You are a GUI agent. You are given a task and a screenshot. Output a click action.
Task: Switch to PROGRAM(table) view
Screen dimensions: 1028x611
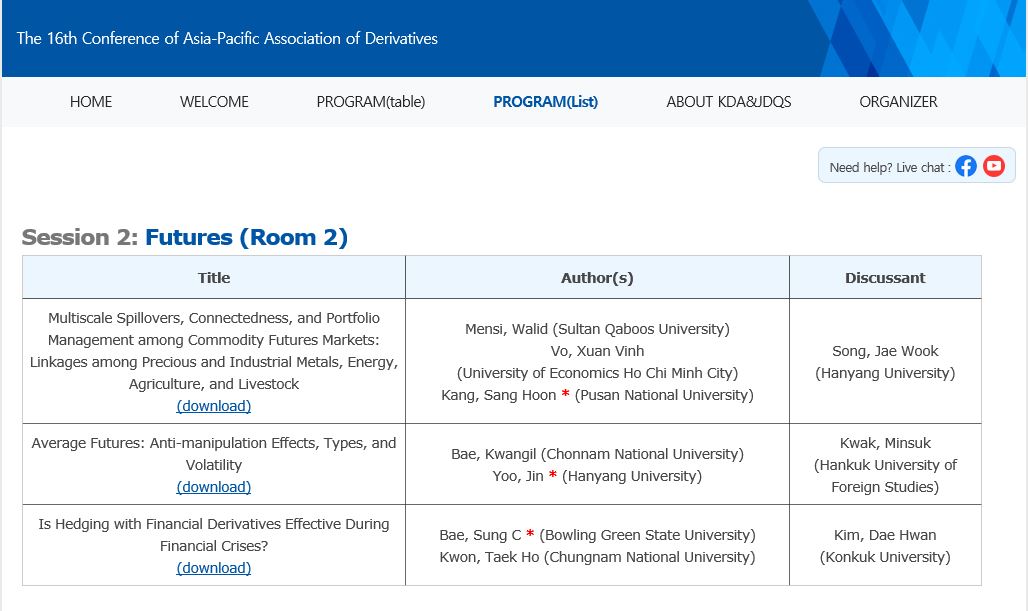(371, 102)
